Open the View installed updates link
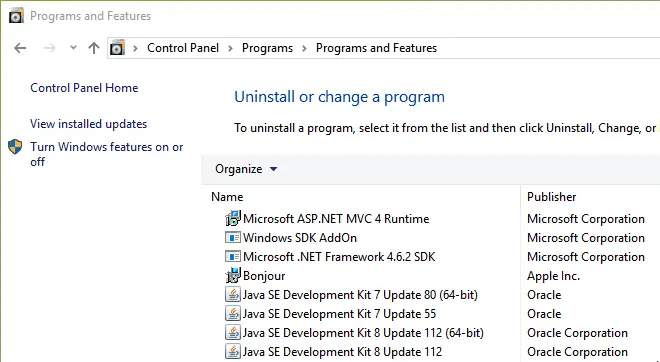The height and width of the screenshot is (362, 660). 88,124
